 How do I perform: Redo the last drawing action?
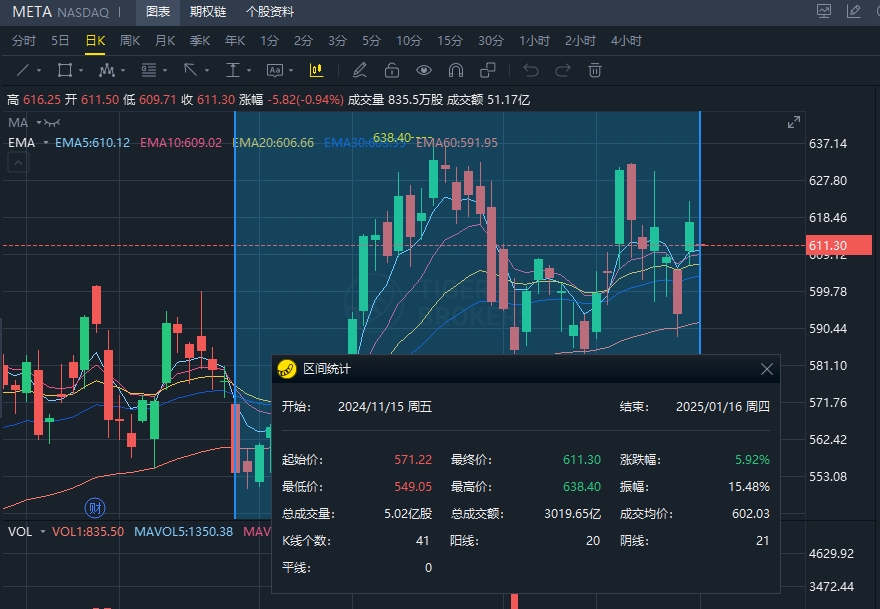point(562,70)
